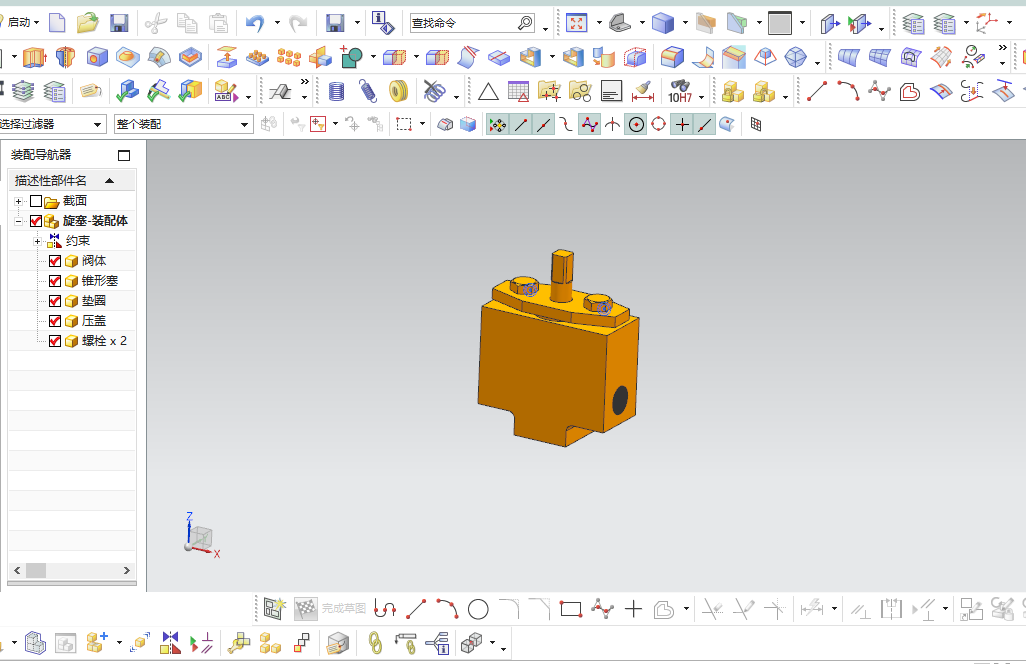The width and height of the screenshot is (1026, 664).
Task: Open the 启动 dropdown arrow
Action: 37,23
